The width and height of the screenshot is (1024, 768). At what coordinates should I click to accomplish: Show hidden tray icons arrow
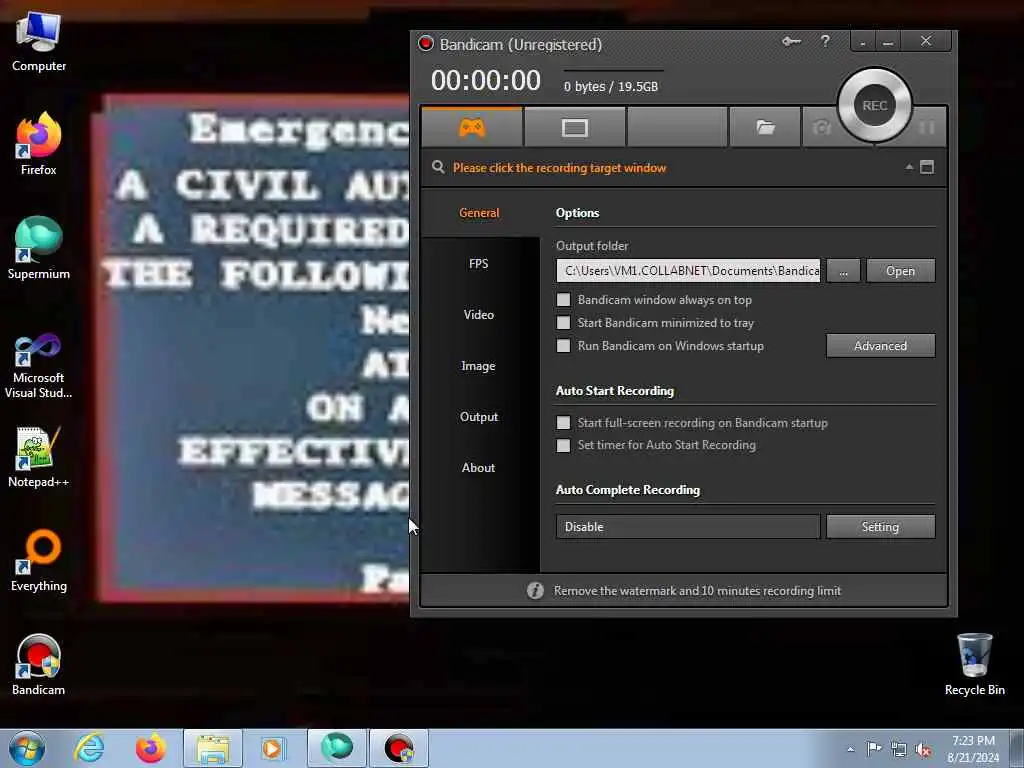point(850,749)
